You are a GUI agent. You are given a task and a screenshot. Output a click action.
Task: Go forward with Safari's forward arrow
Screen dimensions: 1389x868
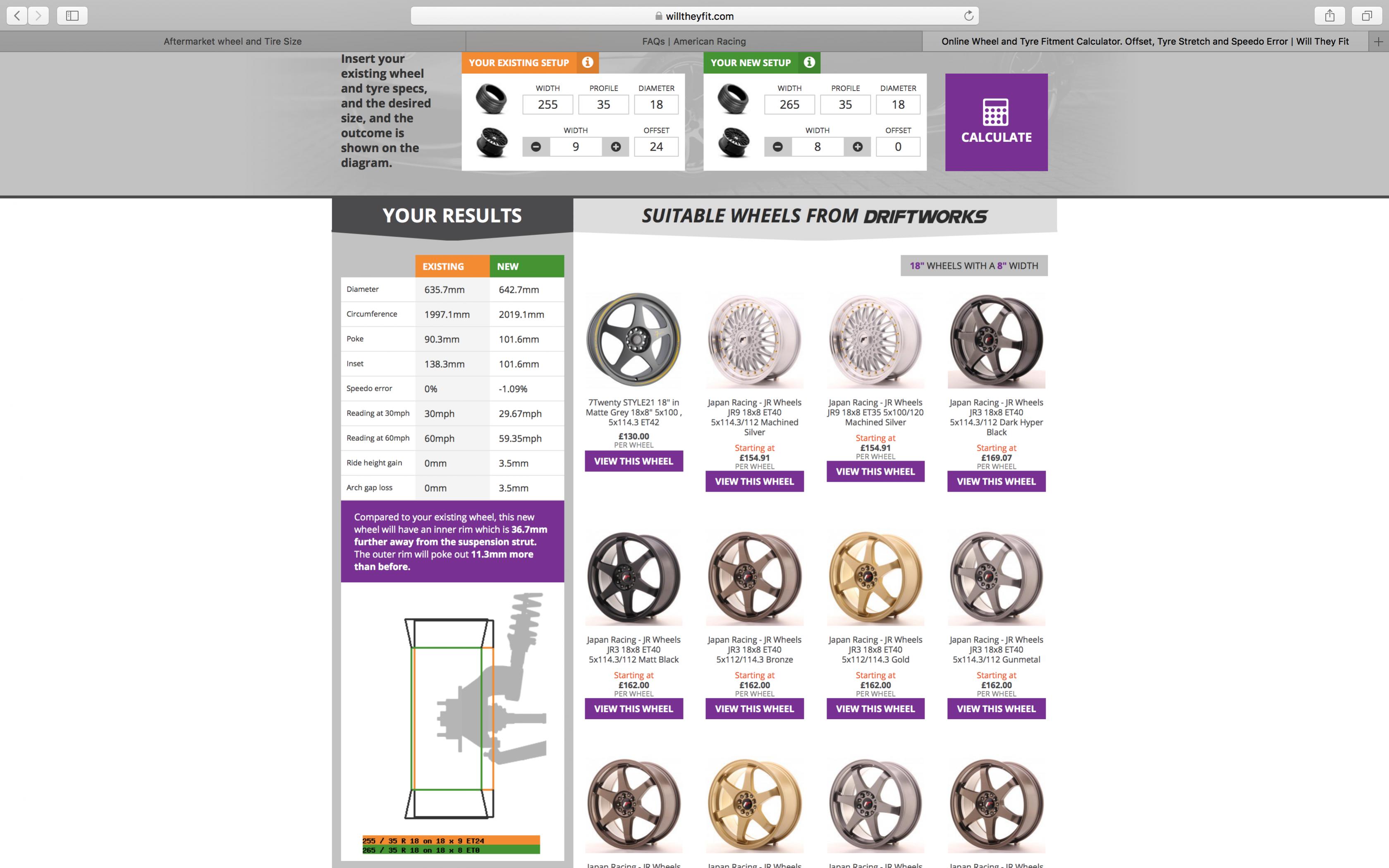coord(38,15)
